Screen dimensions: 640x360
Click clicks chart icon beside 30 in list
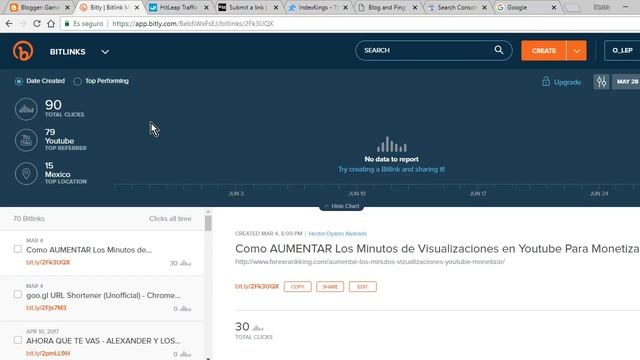click(x=186, y=263)
